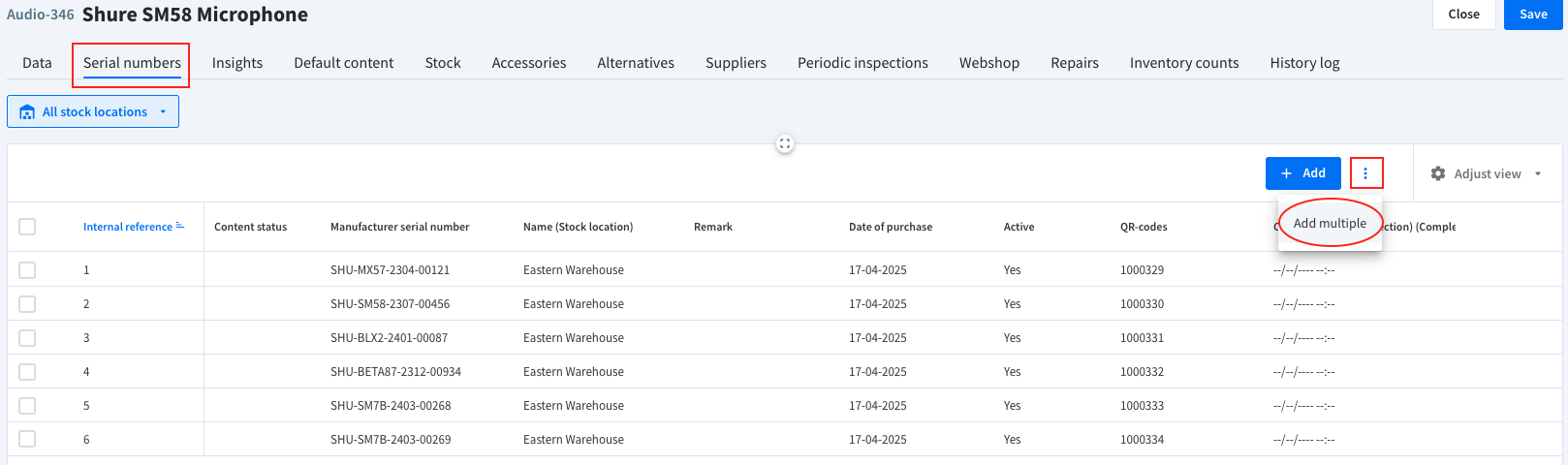Click the sort icon beside Internal reference

[x=180, y=226]
